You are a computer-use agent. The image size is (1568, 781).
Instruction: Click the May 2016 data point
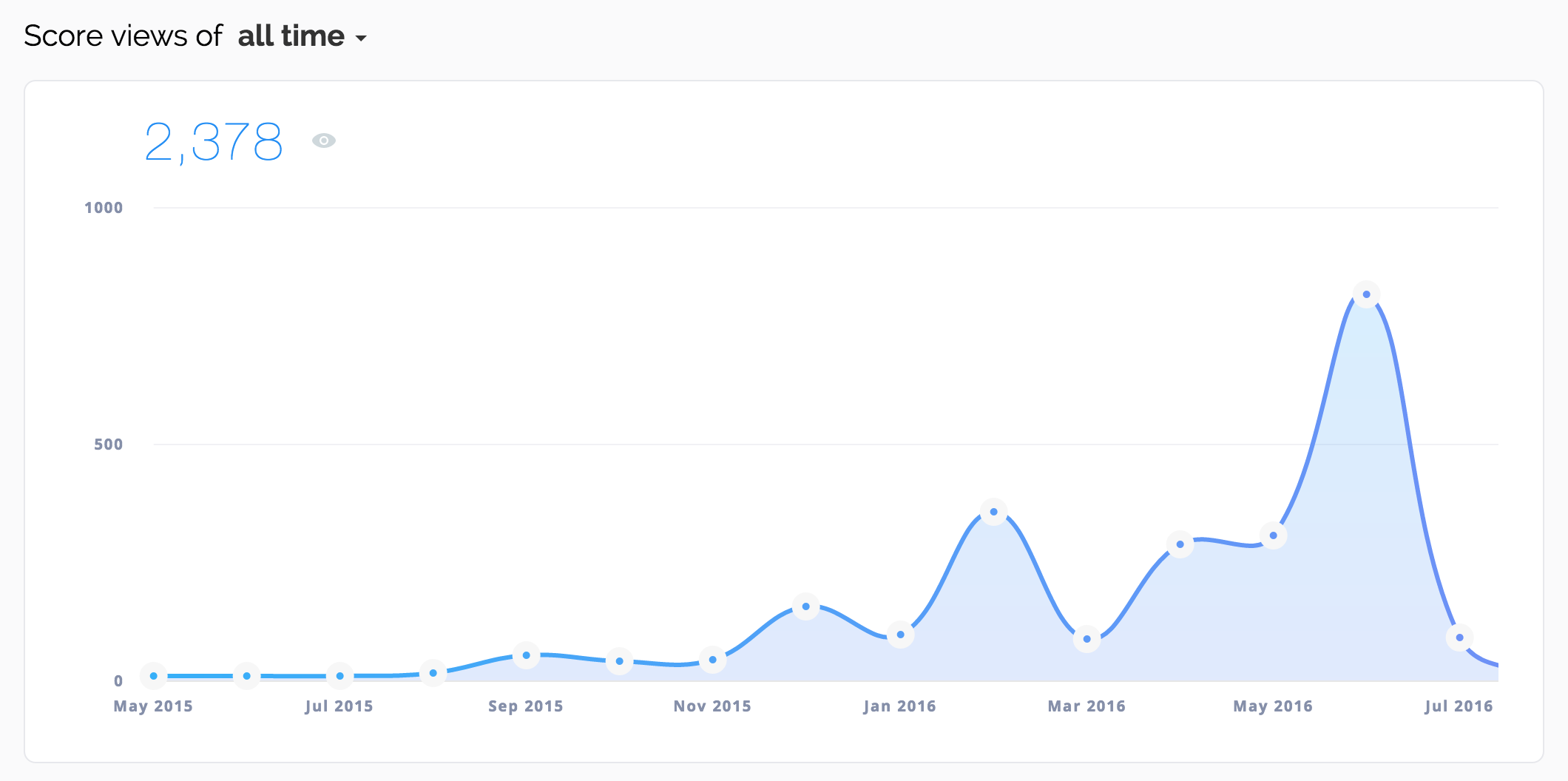point(1274,535)
